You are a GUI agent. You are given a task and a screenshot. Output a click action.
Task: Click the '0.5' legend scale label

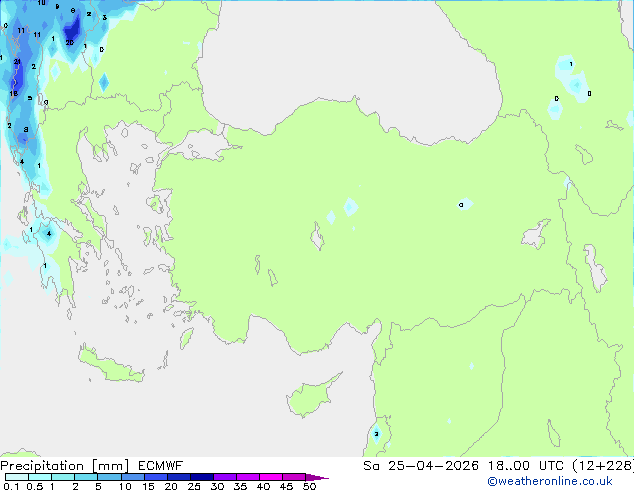[34, 486]
